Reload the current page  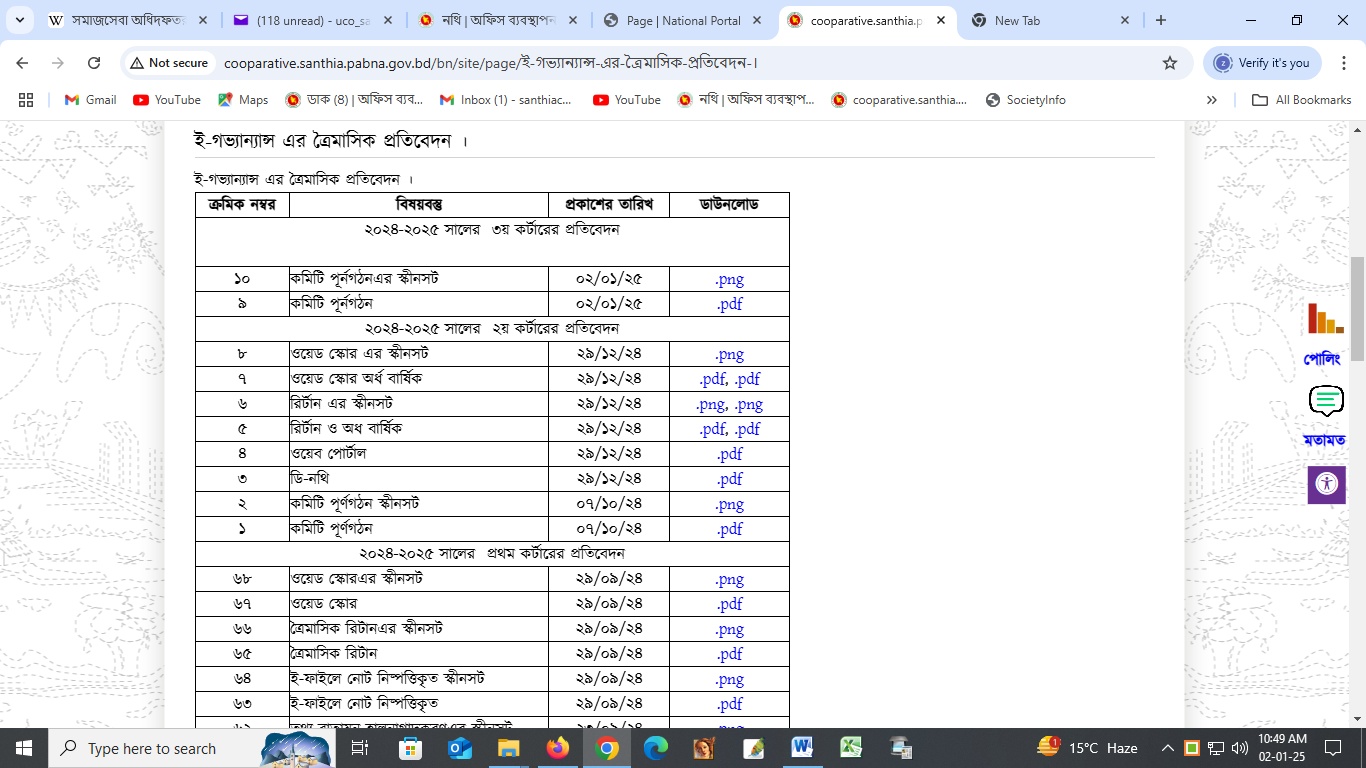pos(94,63)
